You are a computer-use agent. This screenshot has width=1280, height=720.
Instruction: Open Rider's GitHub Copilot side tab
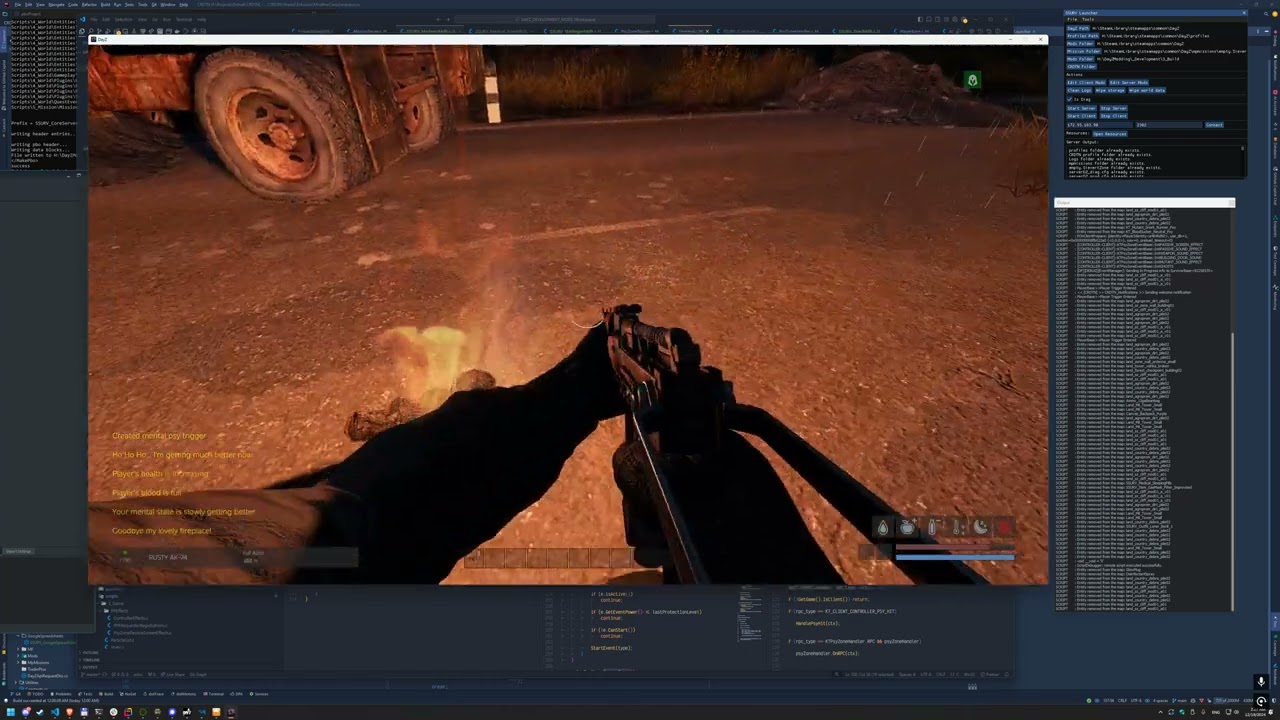(x=1275, y=186)
